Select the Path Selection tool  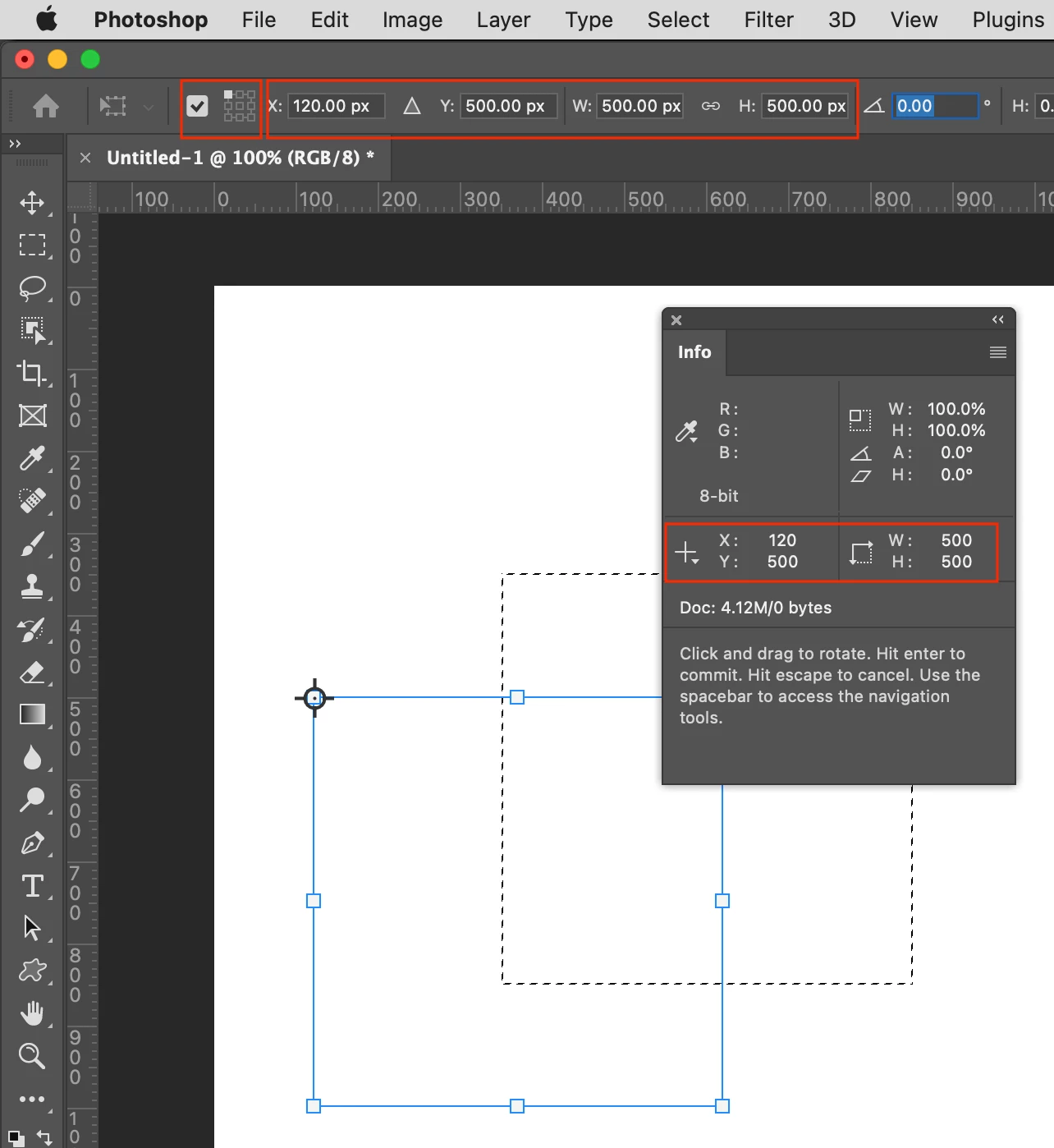[x=32, y=928]
